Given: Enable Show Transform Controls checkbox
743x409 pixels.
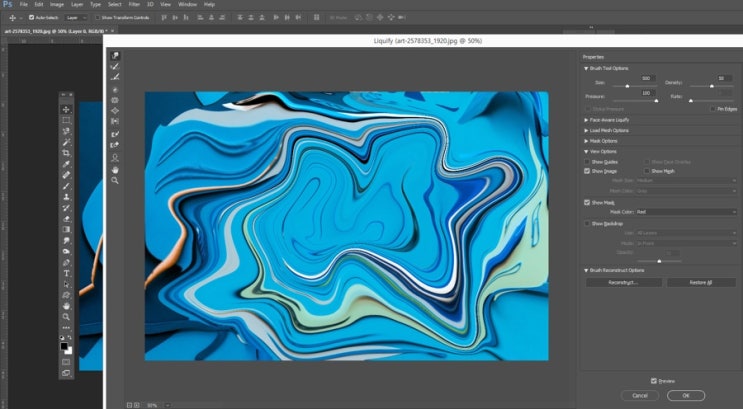Looking at the screenshot, I should click(98, 18).
